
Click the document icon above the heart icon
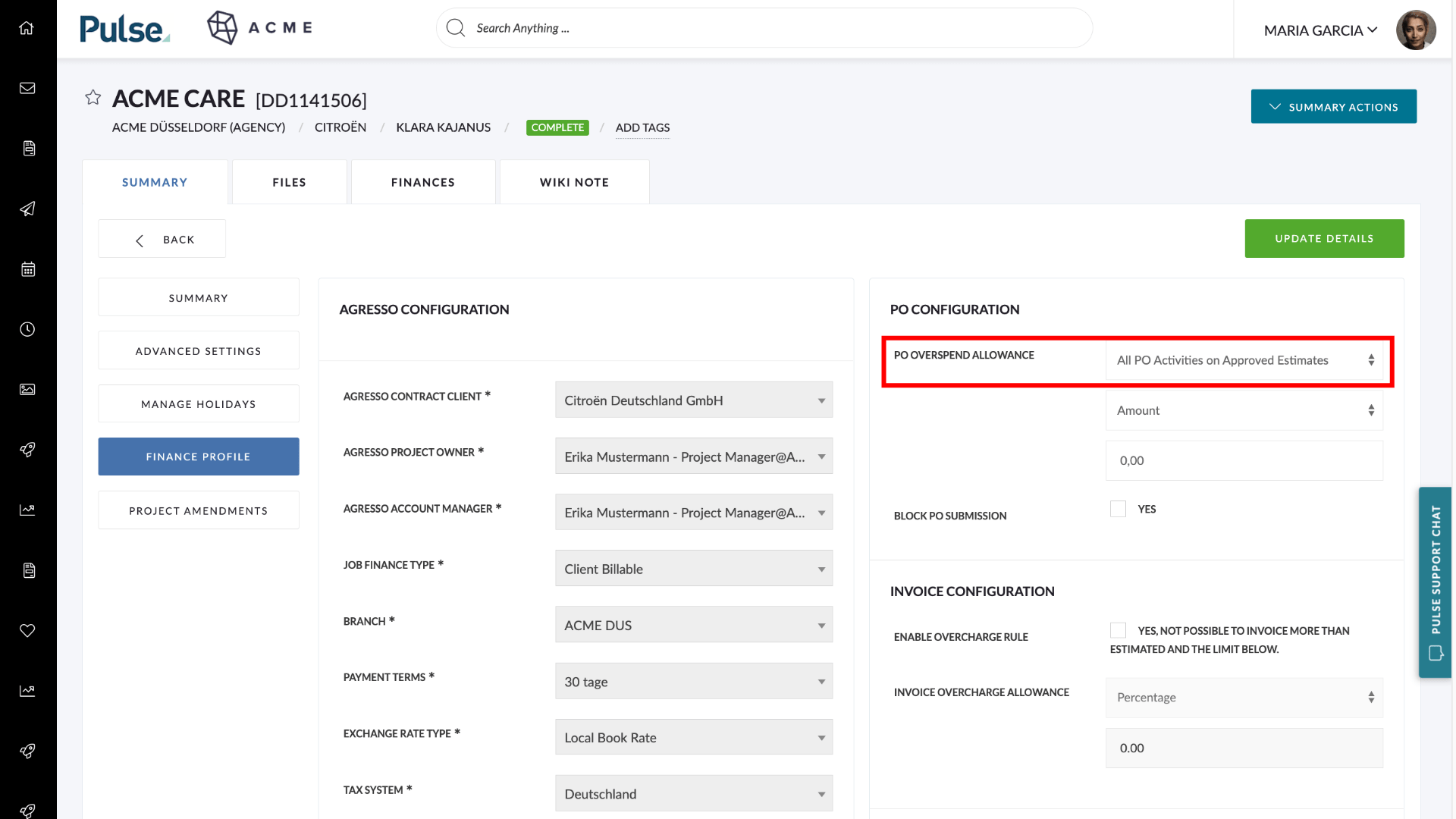point(29,570)
